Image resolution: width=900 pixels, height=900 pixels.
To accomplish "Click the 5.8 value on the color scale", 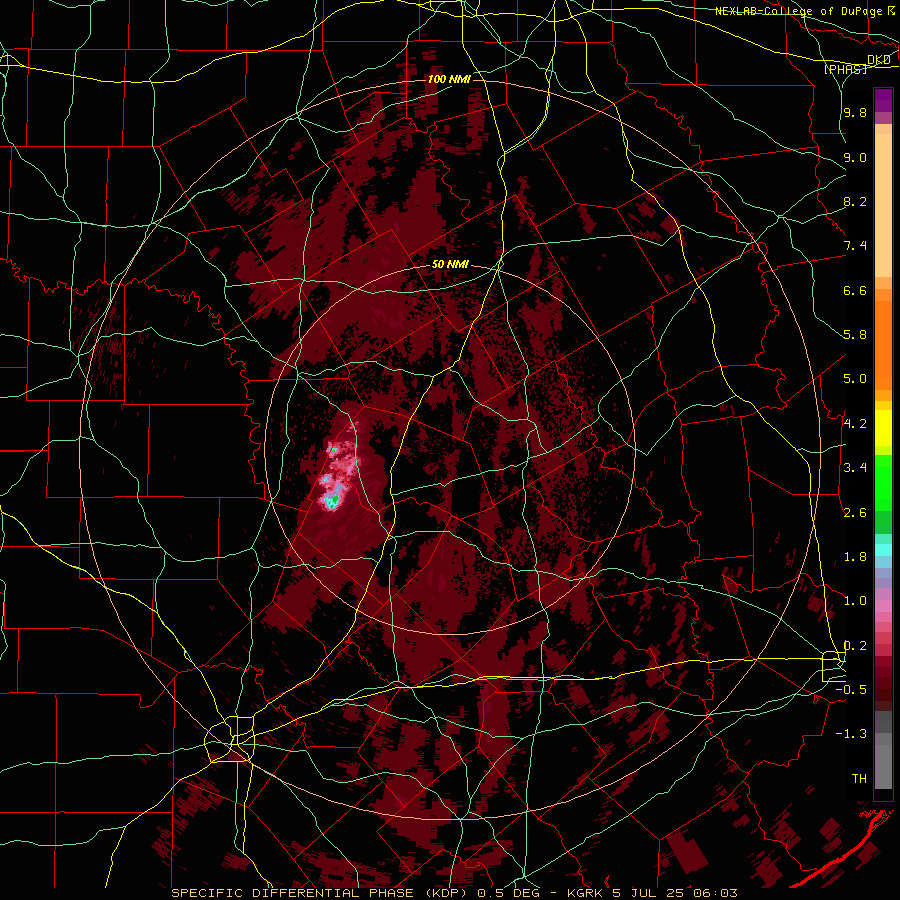I will [855, 335].
